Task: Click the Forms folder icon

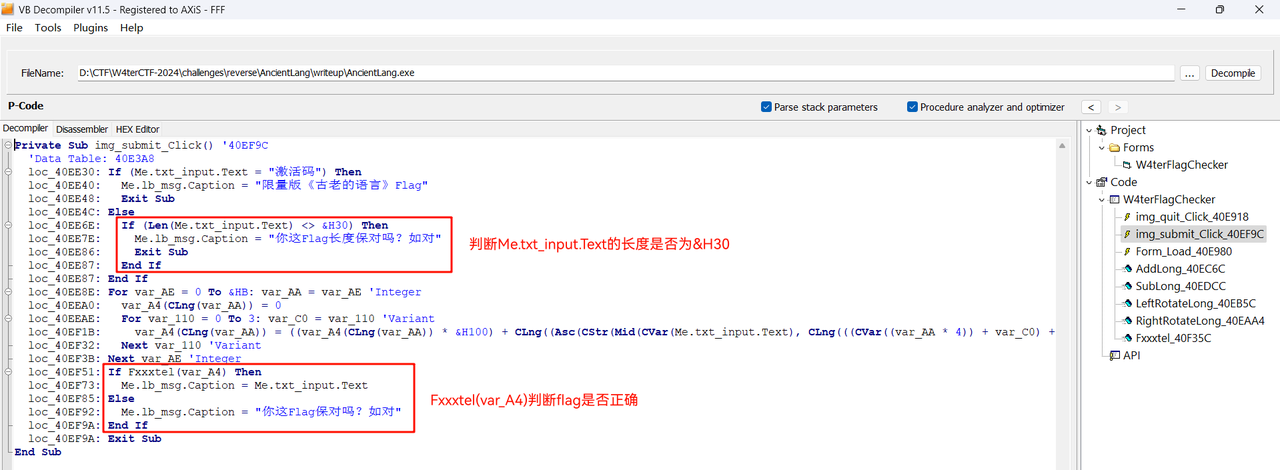Action: pyautogui.click(x=1114, y=148)
